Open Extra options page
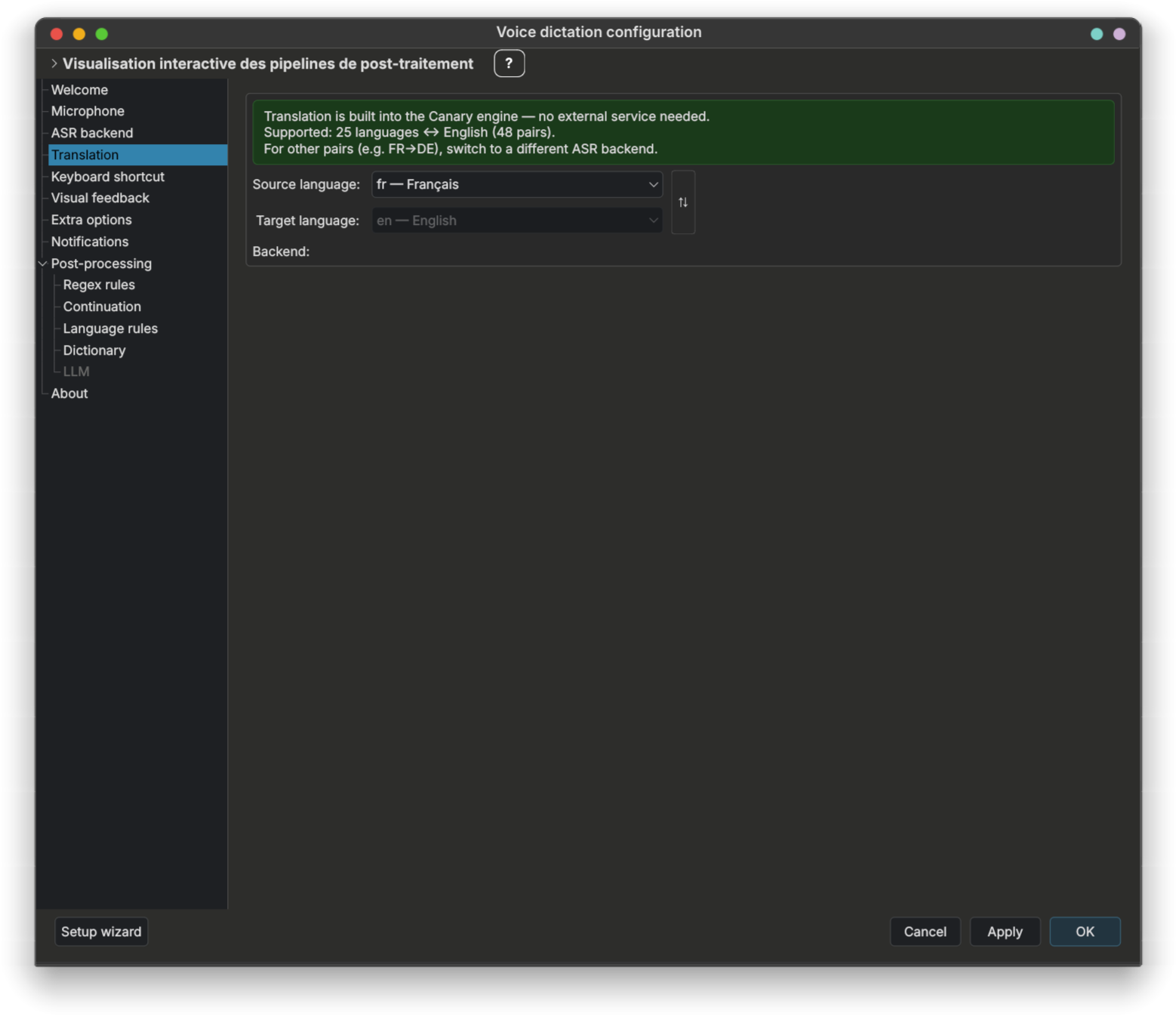The height and width of the screenshot is (1016, 1176). [x=91, y=220]
